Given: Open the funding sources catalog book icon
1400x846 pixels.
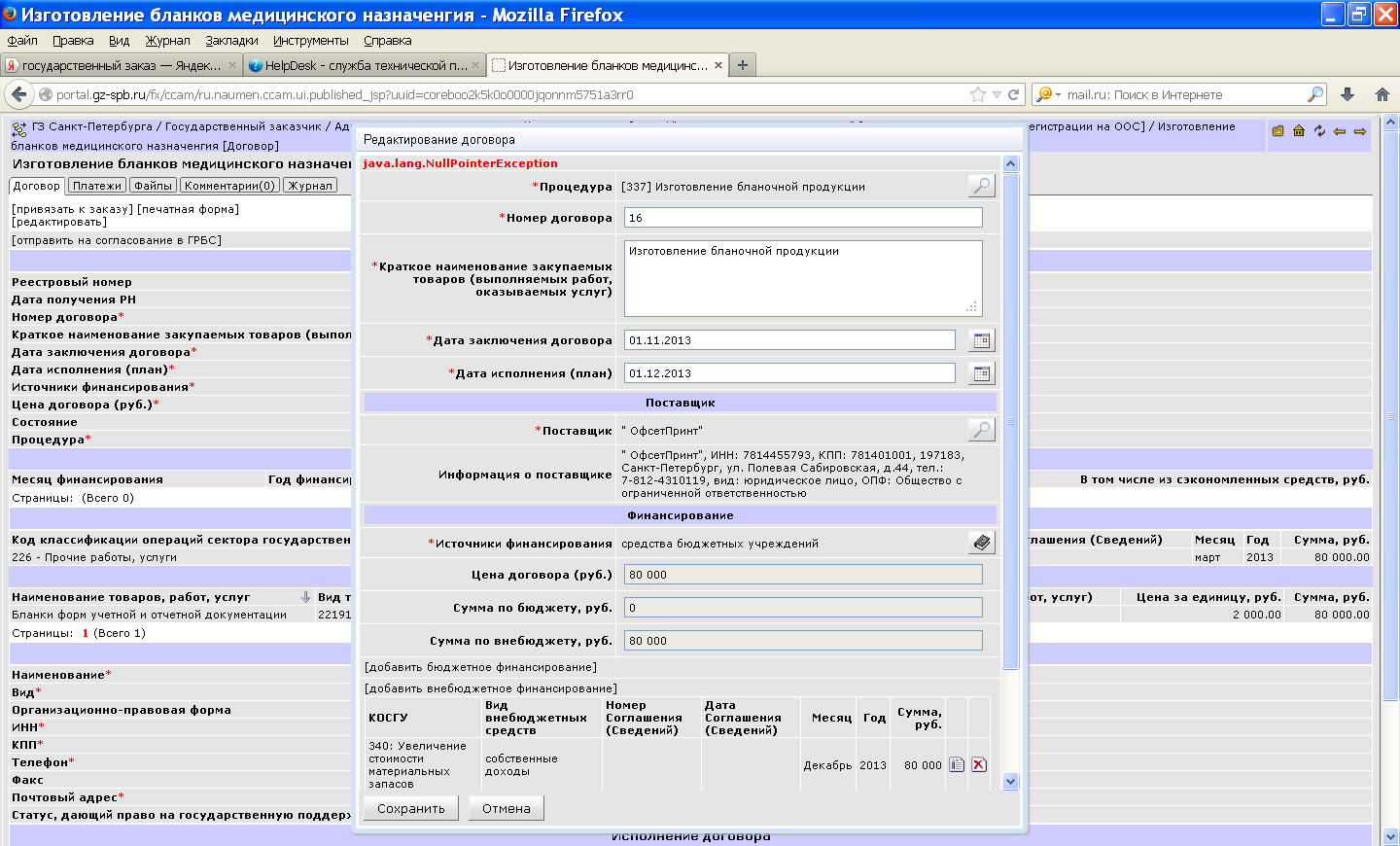Looking at the screenshot, I should (x=982, y=543).
